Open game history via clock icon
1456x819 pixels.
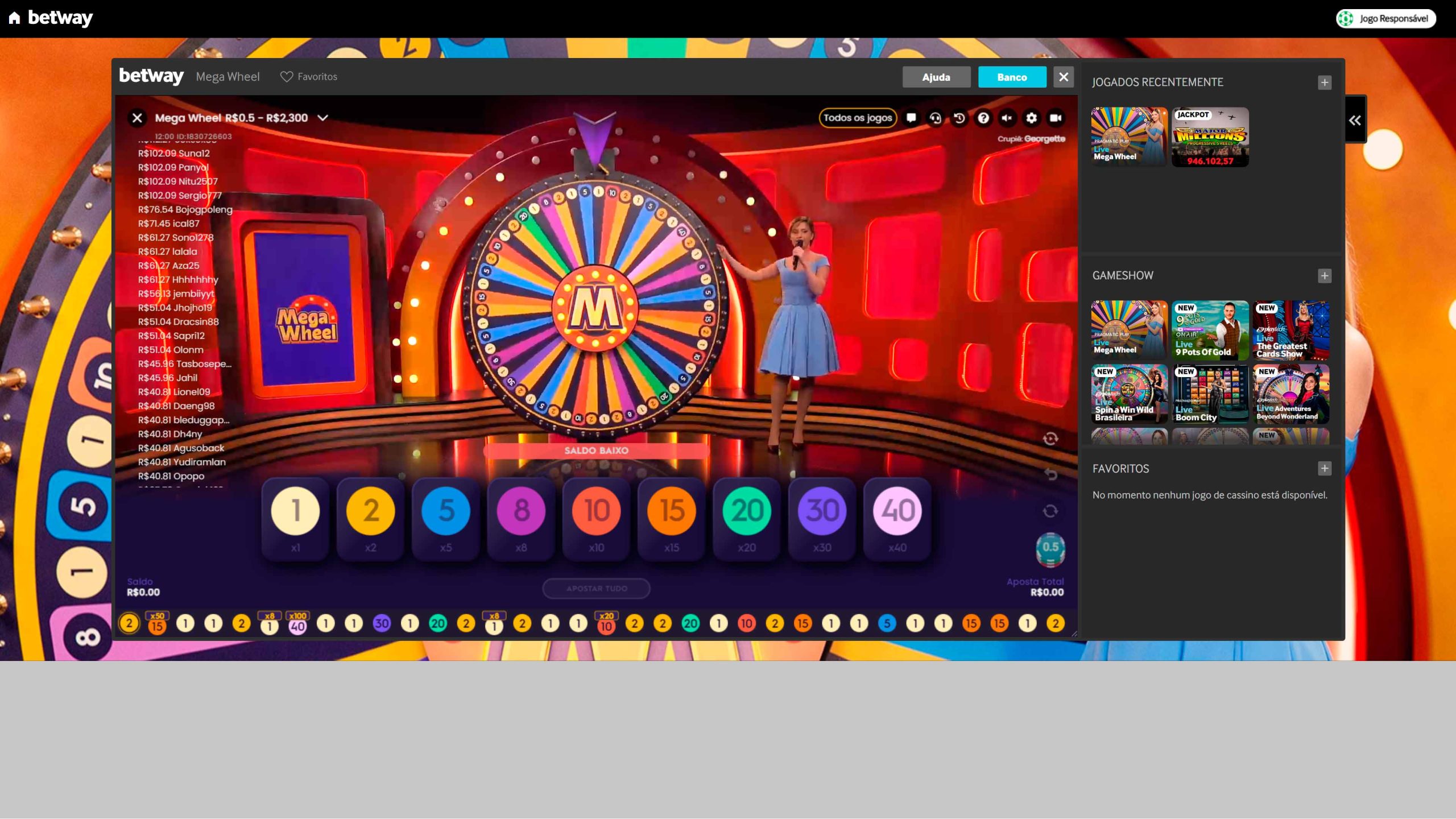959,118
